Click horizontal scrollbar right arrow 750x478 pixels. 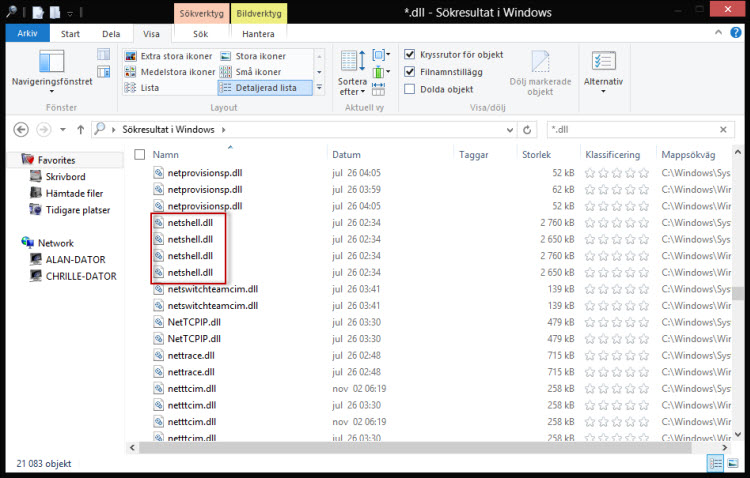[x=725, y=448]
